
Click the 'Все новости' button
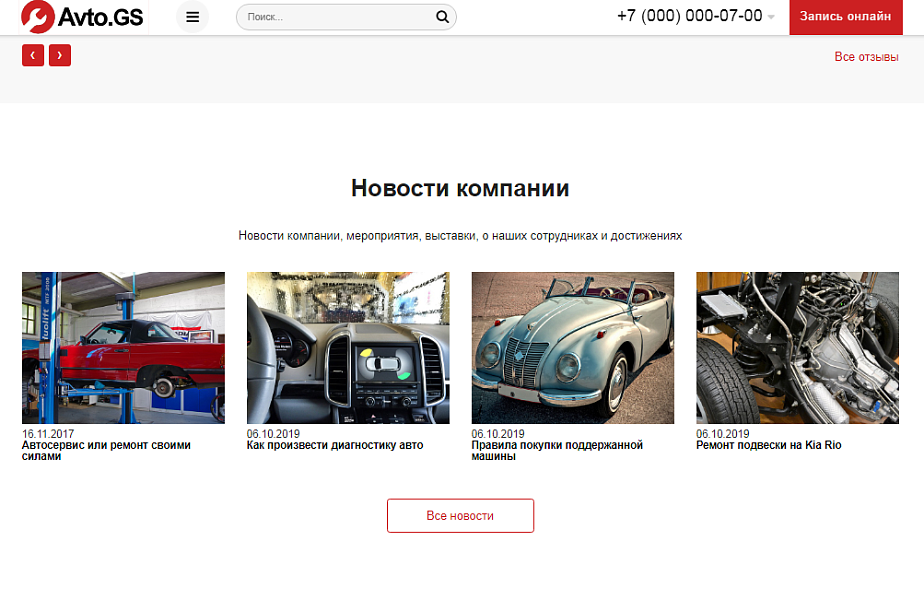pos(460,515)
